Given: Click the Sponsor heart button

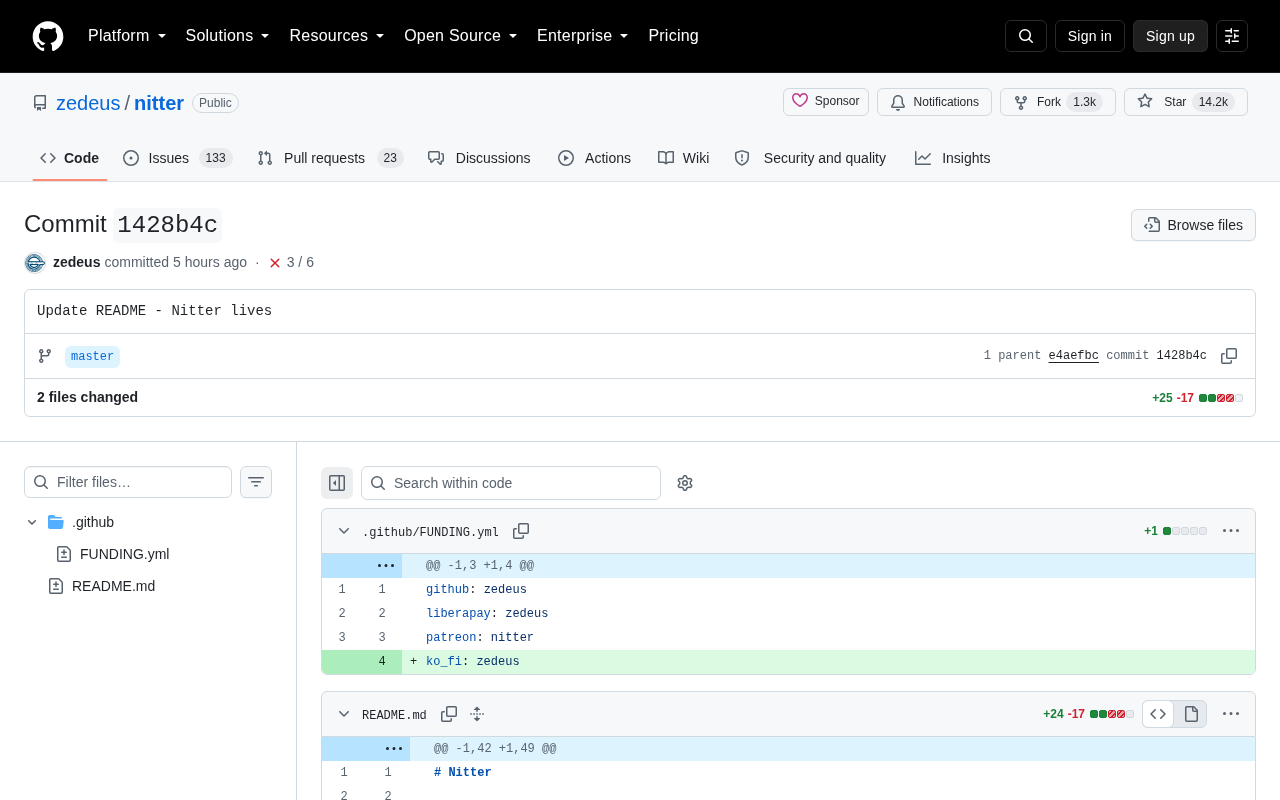Looking at the screenshot, I should tap(826, 101).
